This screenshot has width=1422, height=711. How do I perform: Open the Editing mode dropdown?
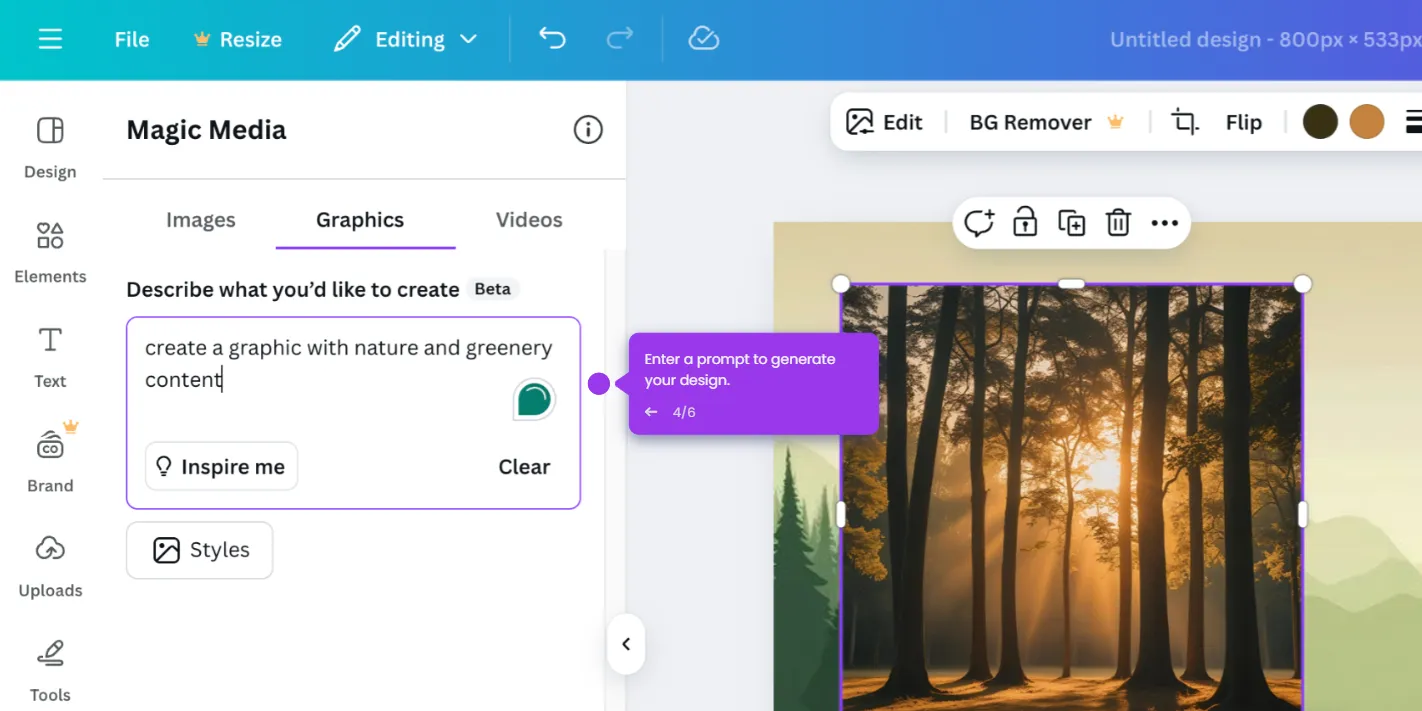click(406, 38)
